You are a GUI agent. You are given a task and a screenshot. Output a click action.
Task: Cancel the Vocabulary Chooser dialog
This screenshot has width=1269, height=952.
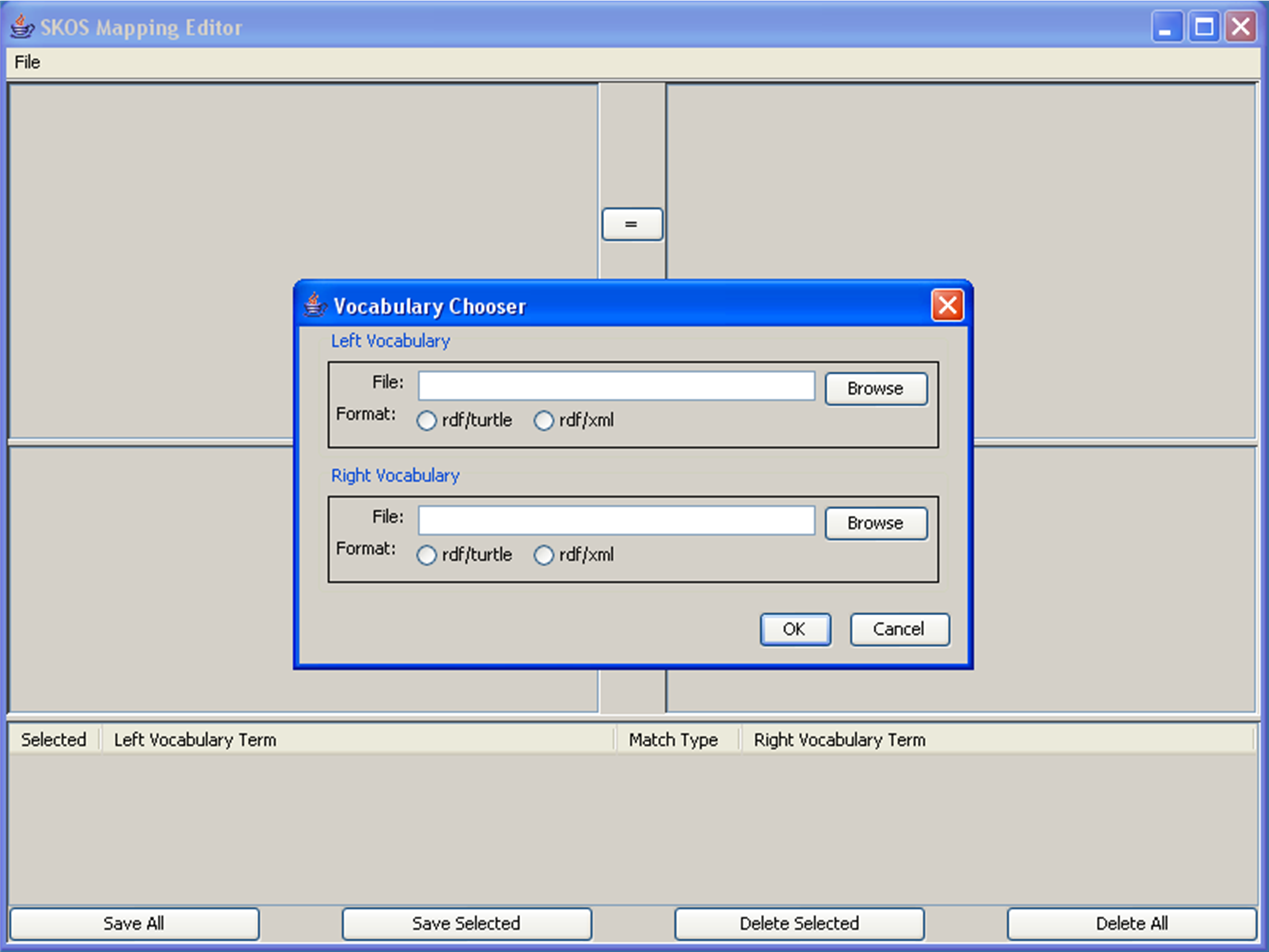899,629
